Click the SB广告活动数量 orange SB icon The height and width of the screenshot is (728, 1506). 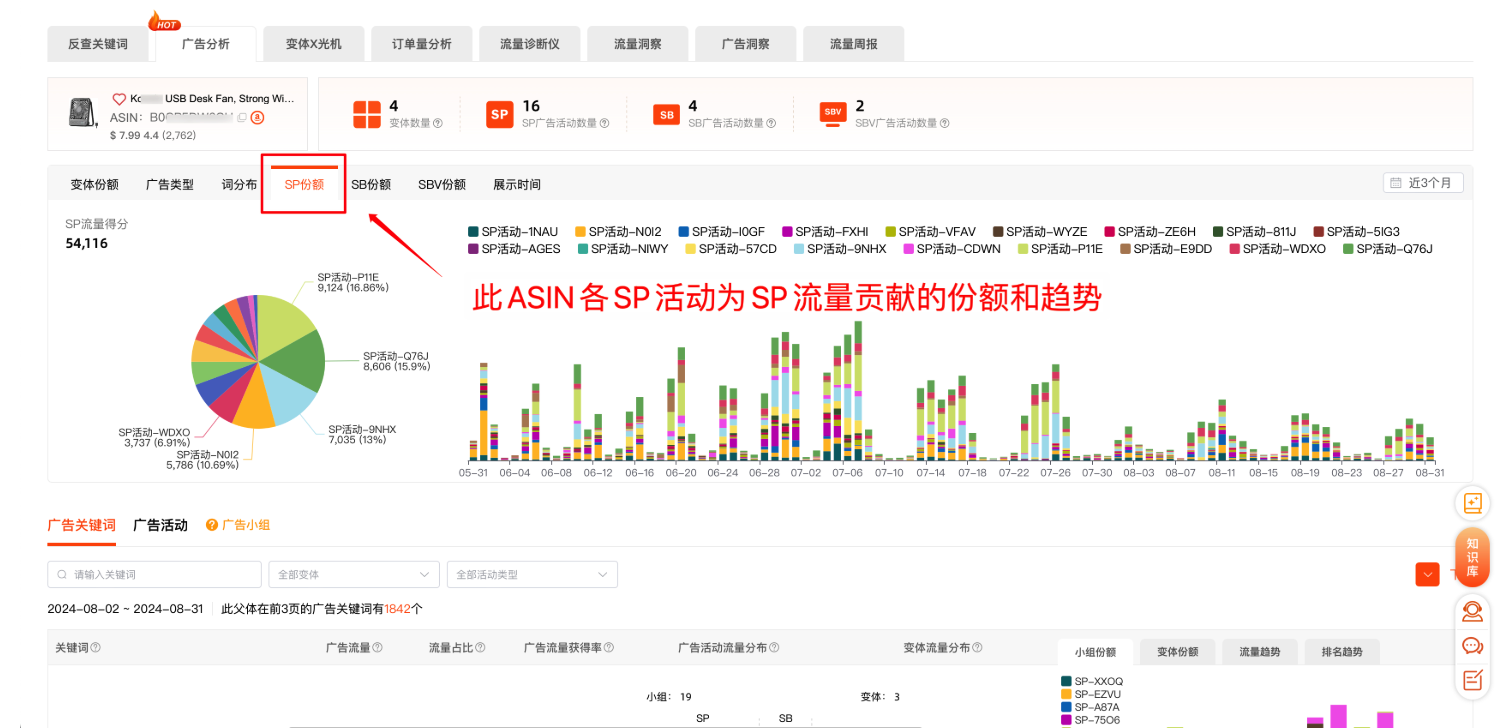pyautogui.click(x=665, y=115)
